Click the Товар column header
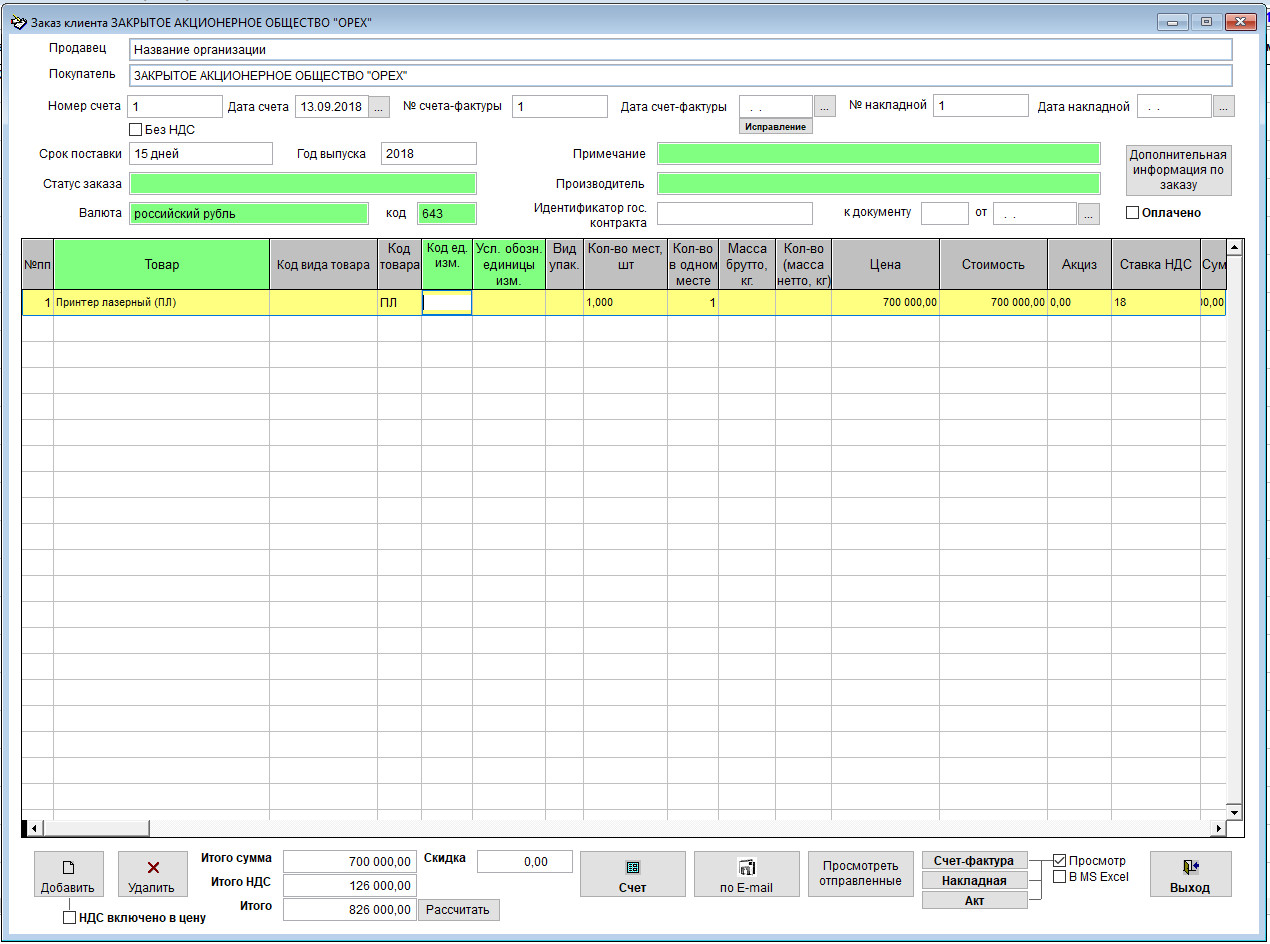Screen dimensions: 1270x944 tap(161, 265)
